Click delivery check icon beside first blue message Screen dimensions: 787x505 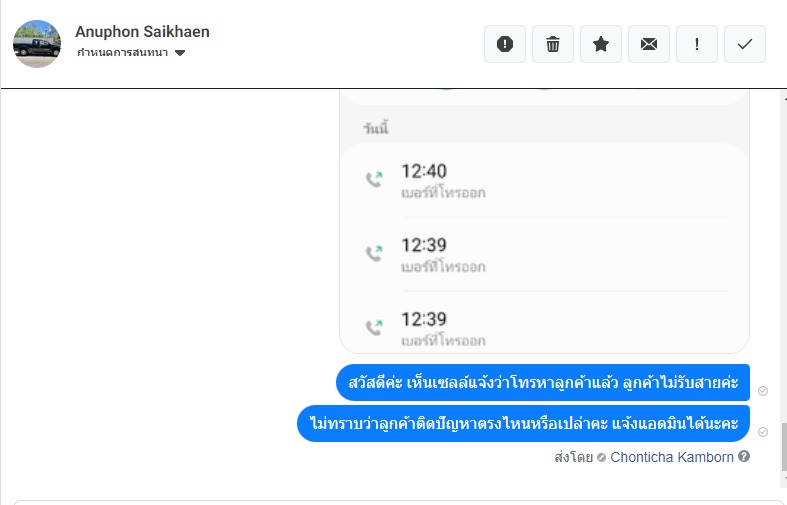763,391
